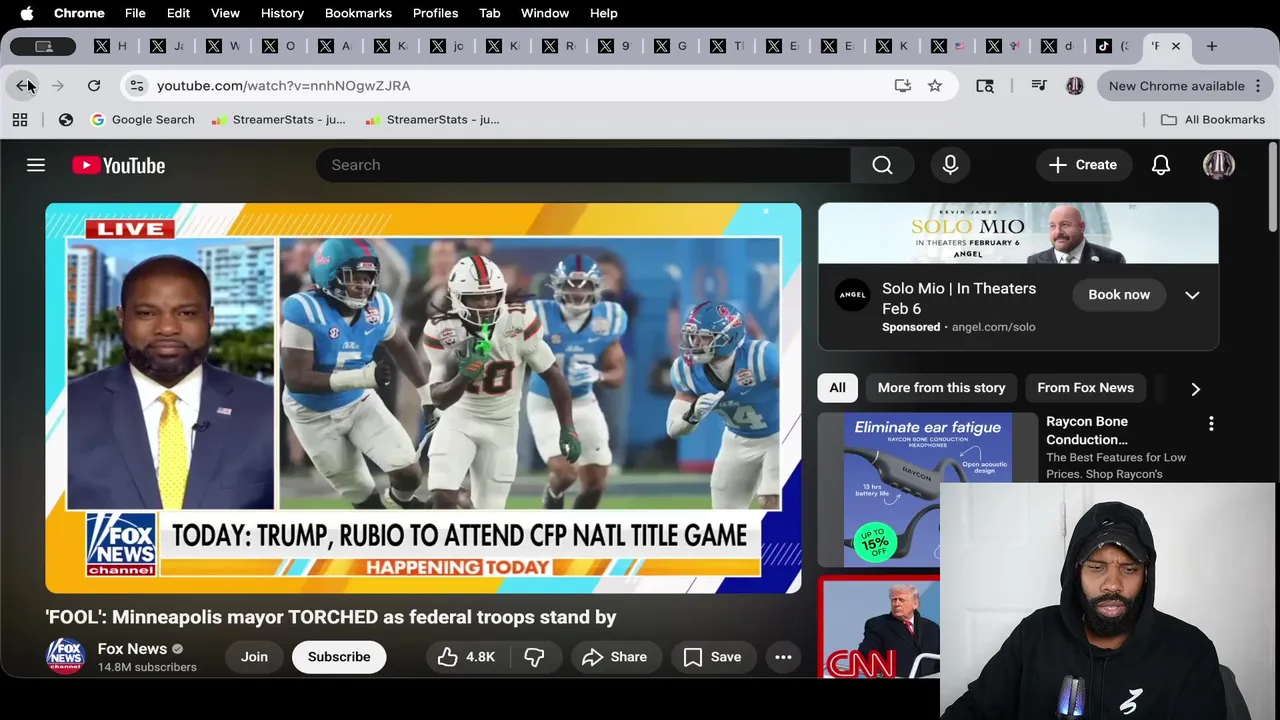
Task: Switch to the X tab labeled jc
Action: coord(447,46)
